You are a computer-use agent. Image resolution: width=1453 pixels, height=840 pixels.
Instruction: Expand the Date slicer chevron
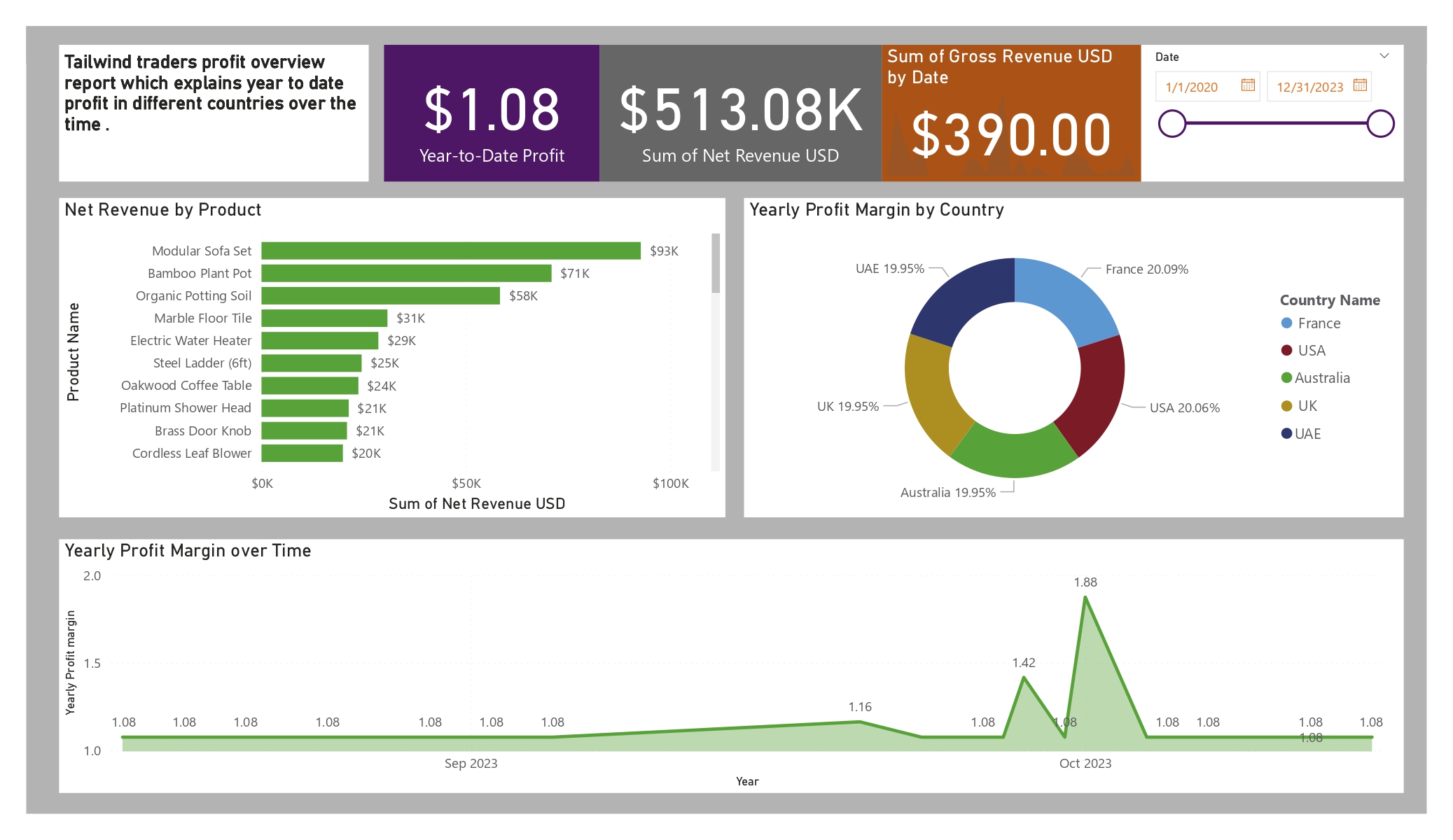[1384, 56]
